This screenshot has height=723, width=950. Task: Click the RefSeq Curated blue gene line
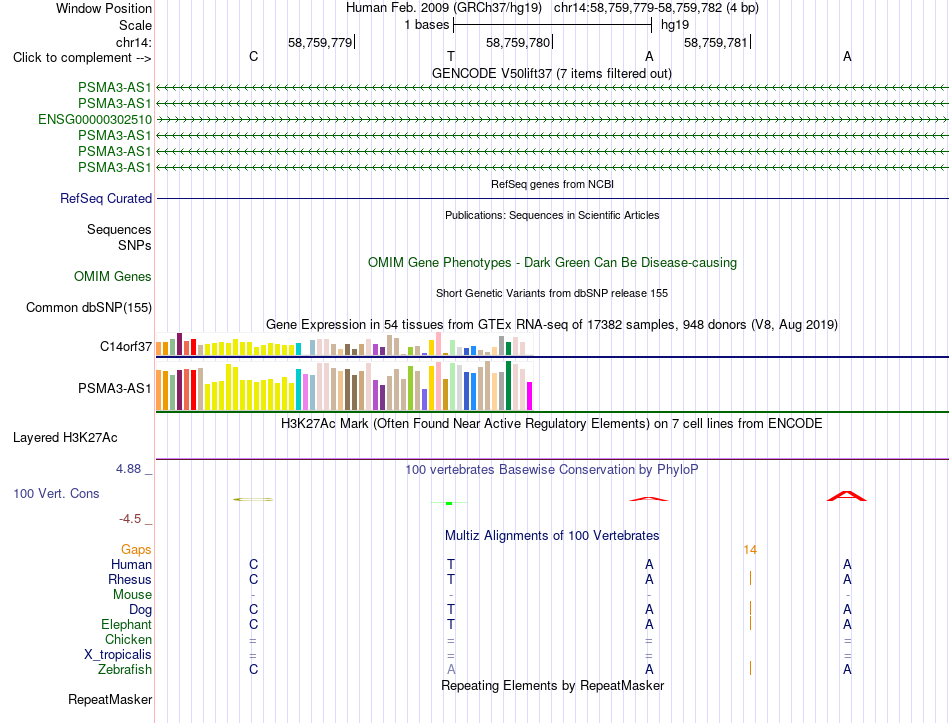[x=552, y=198]
